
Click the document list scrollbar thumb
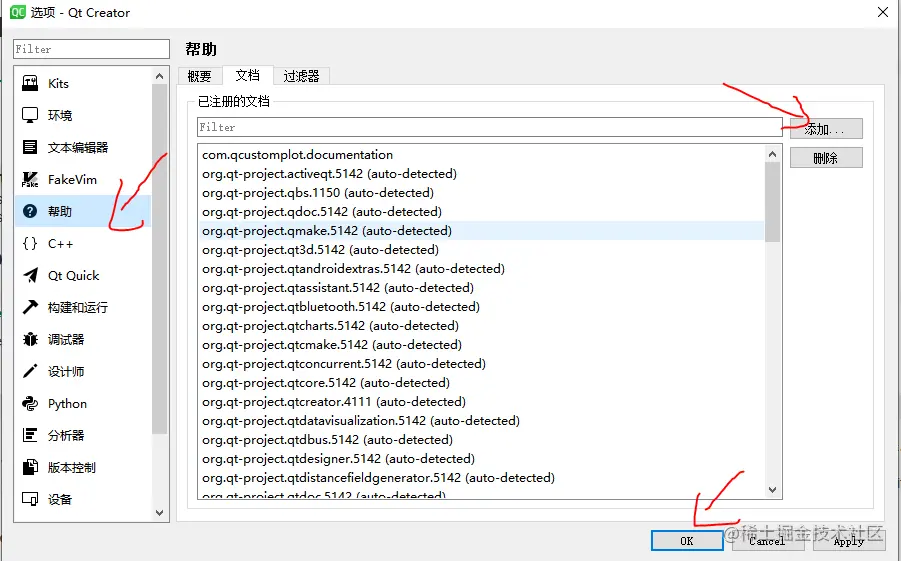772,202
